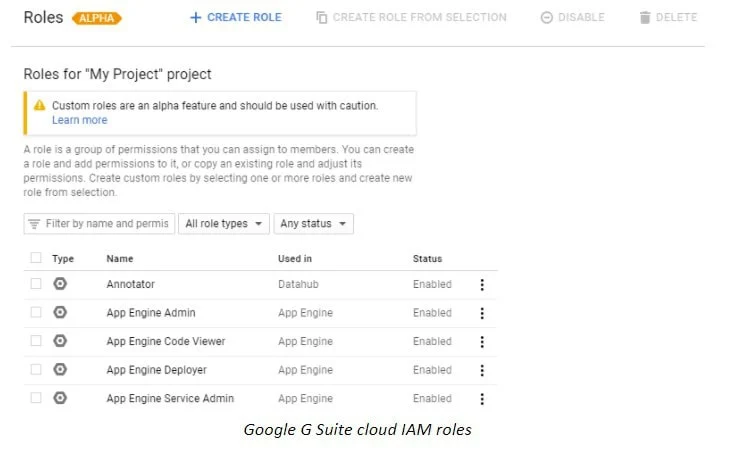Click the role type icon for App Engine Service Admin

click(x=60, y=398)
